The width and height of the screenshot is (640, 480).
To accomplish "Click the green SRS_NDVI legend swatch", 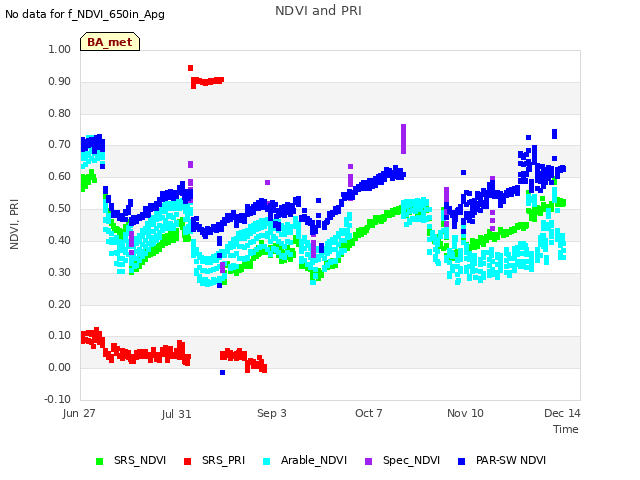I will pyautogui.click(x=100, y=461).
